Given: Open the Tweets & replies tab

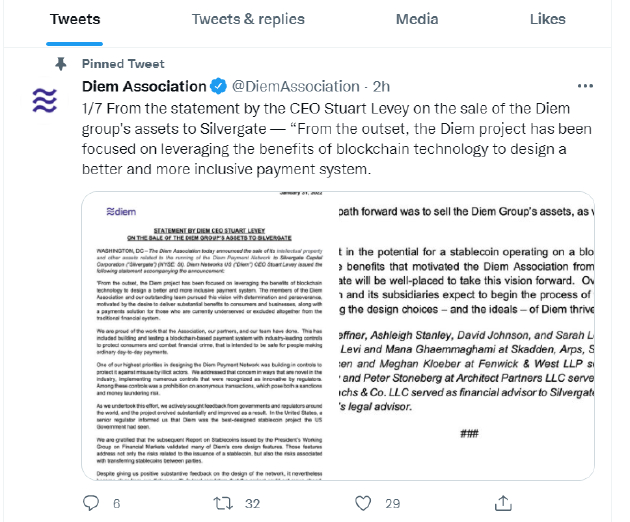Looking at the screenshot, I should [x=250, y=19].
